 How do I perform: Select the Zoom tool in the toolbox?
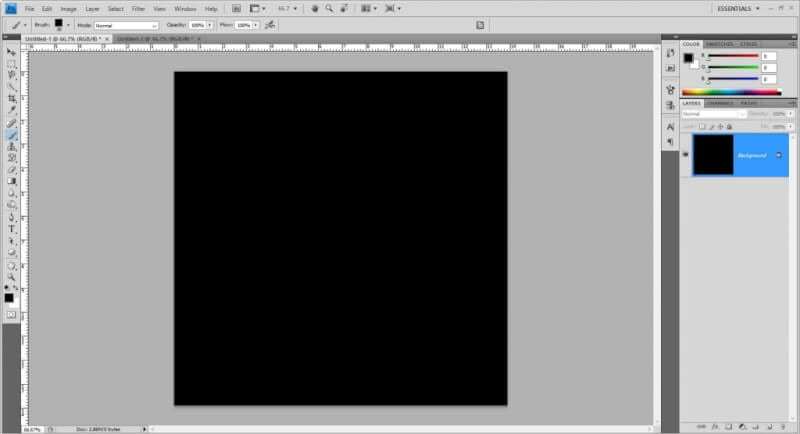(11, 277)
